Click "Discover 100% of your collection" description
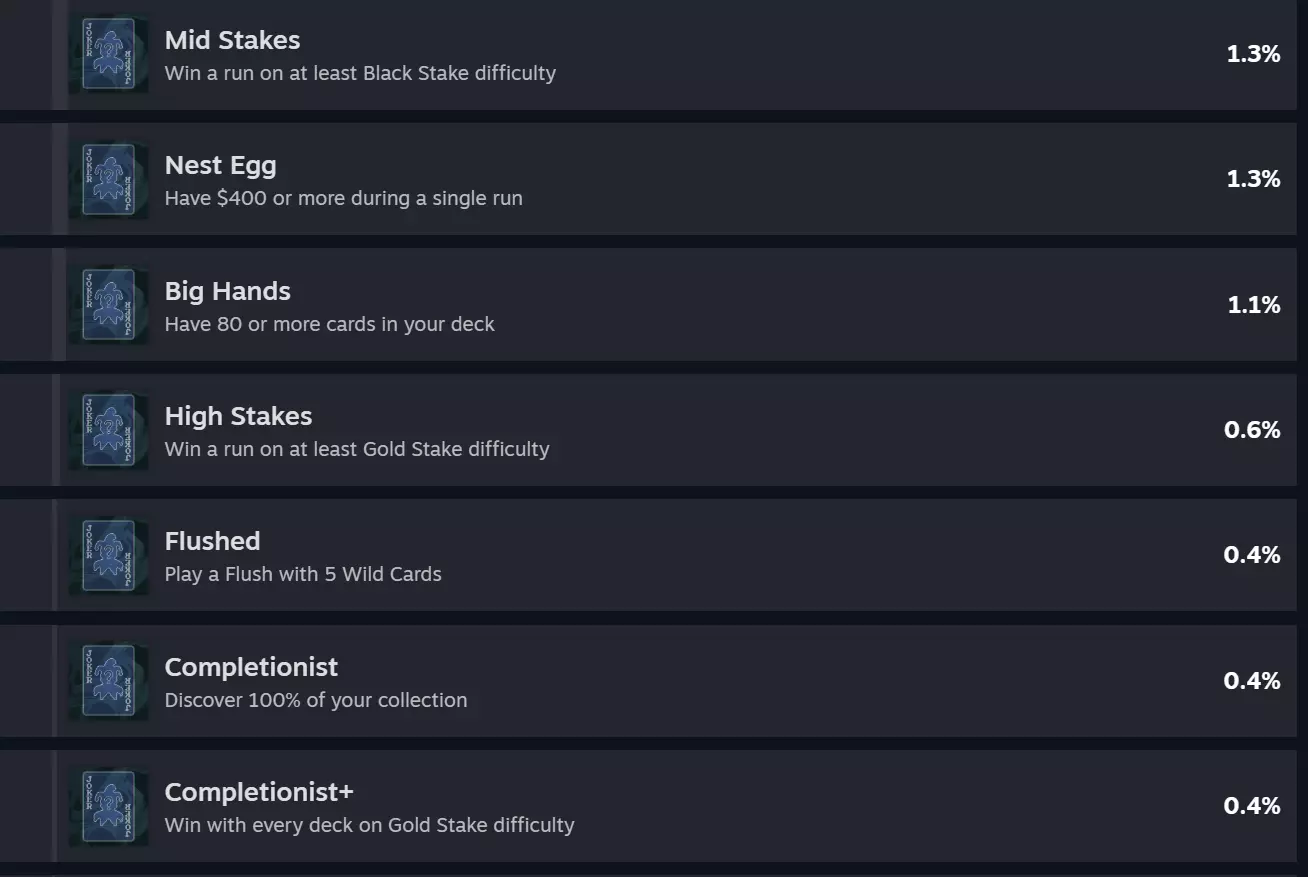 (x=316, y=700)
